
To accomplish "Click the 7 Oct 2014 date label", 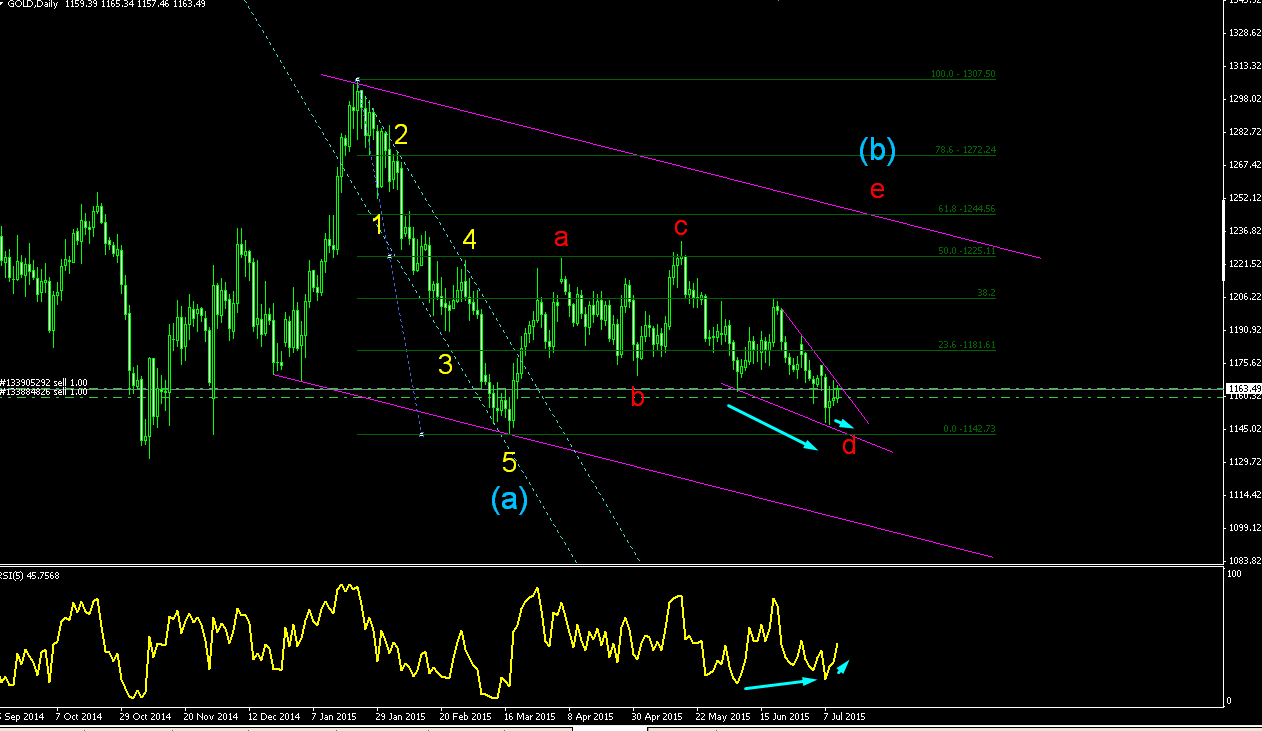I will click(x=78, y=717).
